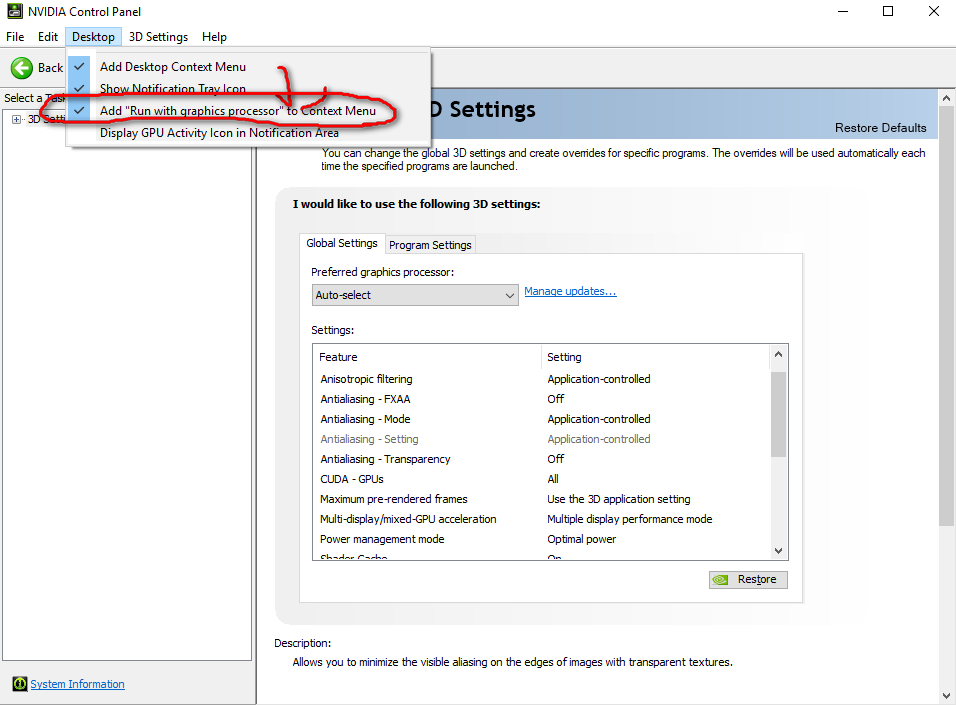Viewport: 956px width, 705px height.
Task: Select the Anisotropic filtering row
Action: pyautogui.click(x=541, y=379)
